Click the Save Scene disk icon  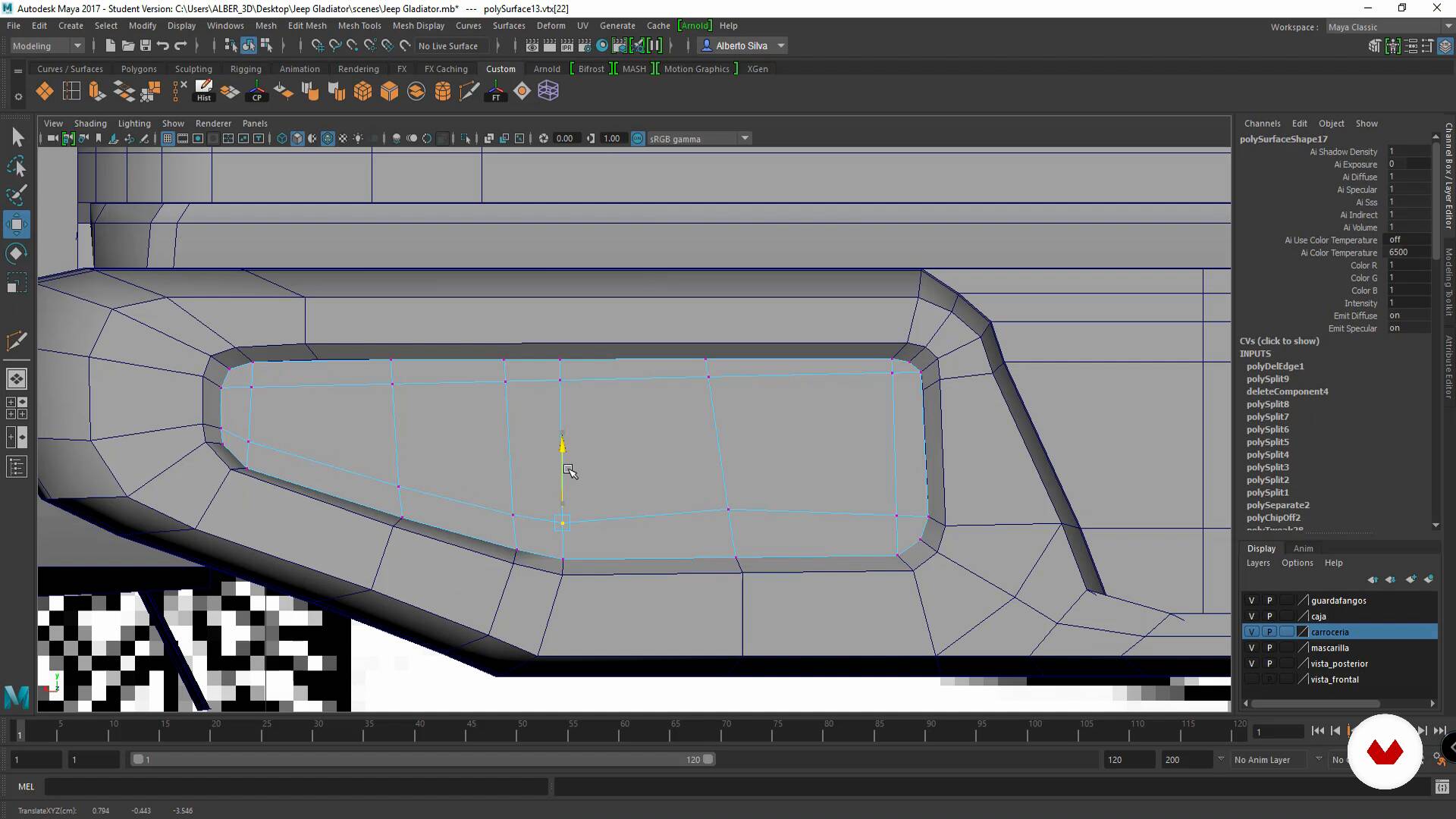pos(146,45)
